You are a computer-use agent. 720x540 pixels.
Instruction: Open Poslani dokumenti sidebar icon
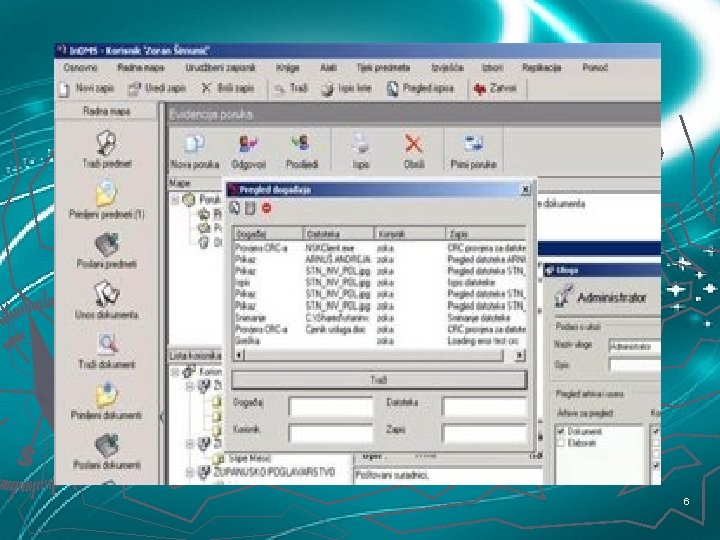pyautogui.click(x=107, y=445)
